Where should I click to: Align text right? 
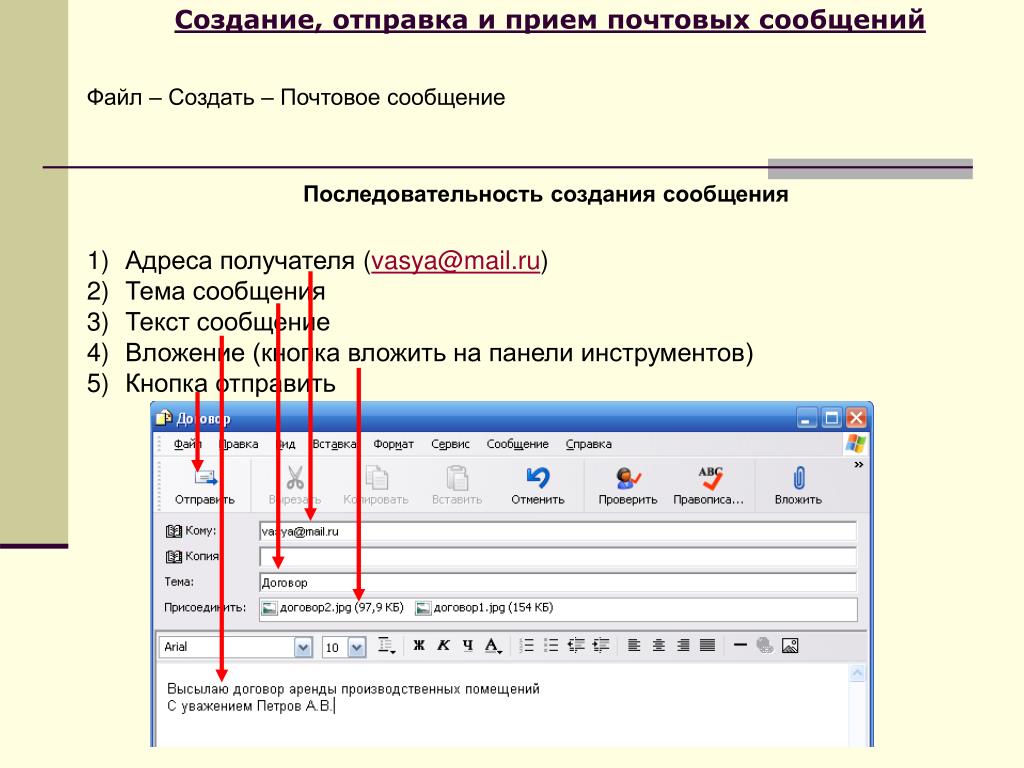(683, 646)
